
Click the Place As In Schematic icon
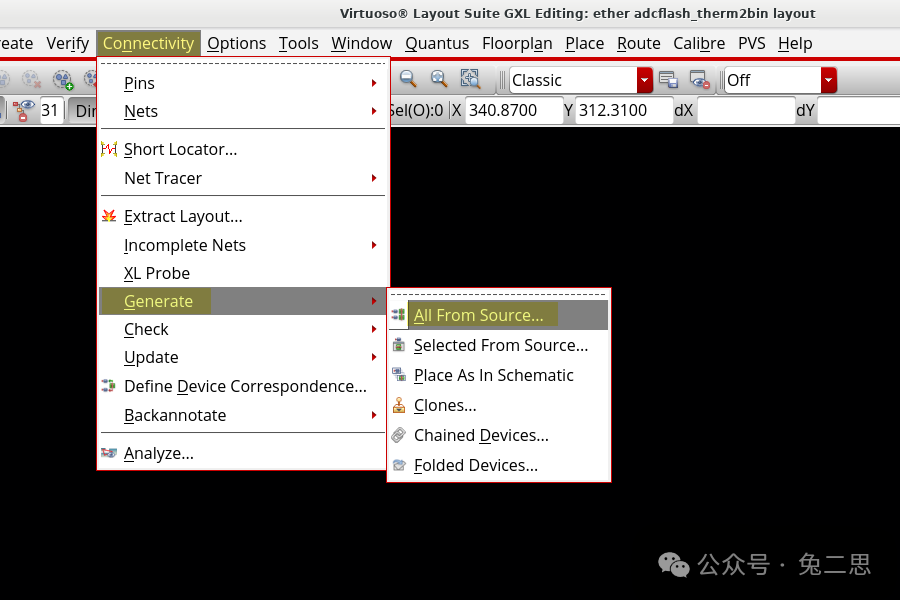(398, 374)
